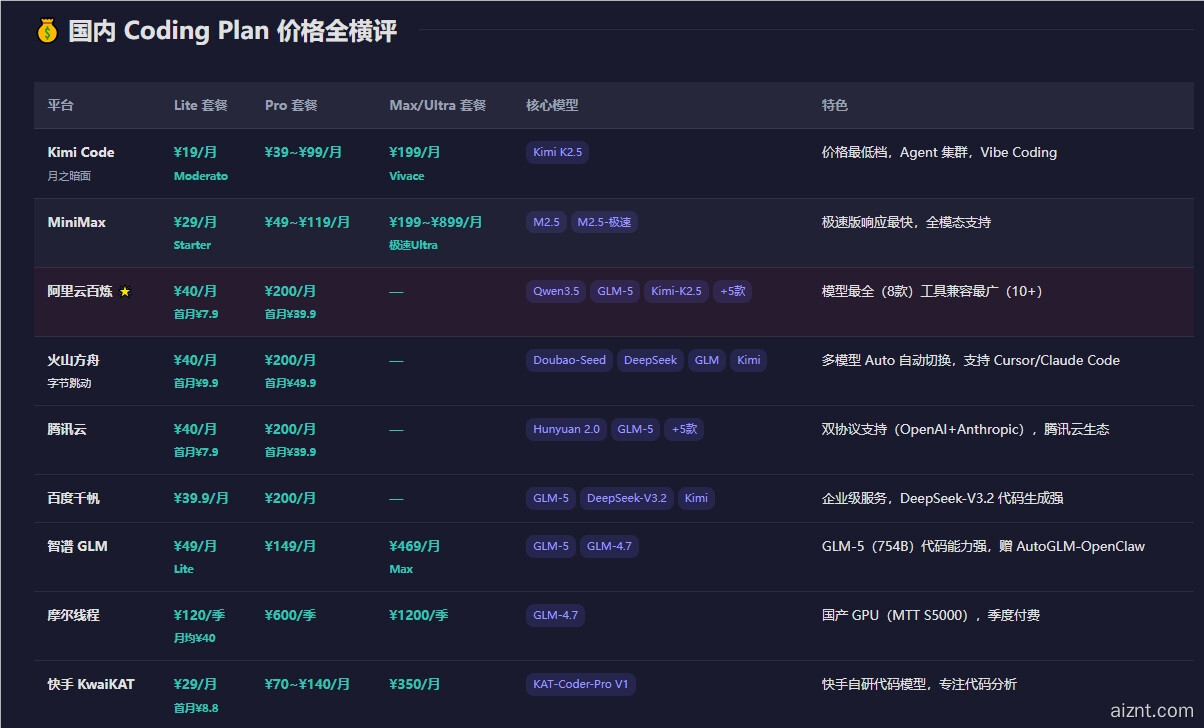1204x728 pixels.
Task: Open the MiniMax platform name
Action: pyautogui.click(x=76, y=222)
